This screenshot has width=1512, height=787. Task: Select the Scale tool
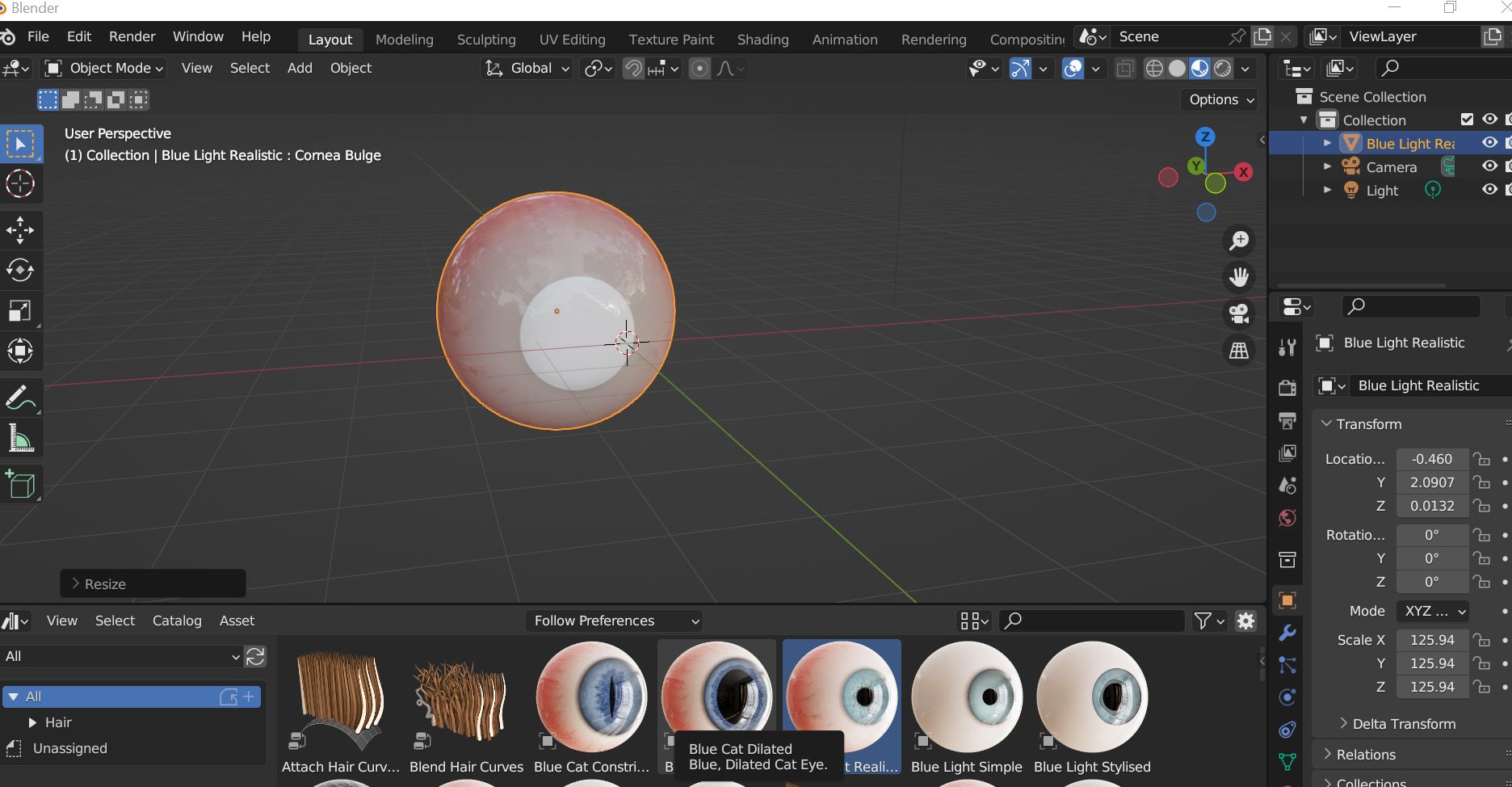[20, 311]
